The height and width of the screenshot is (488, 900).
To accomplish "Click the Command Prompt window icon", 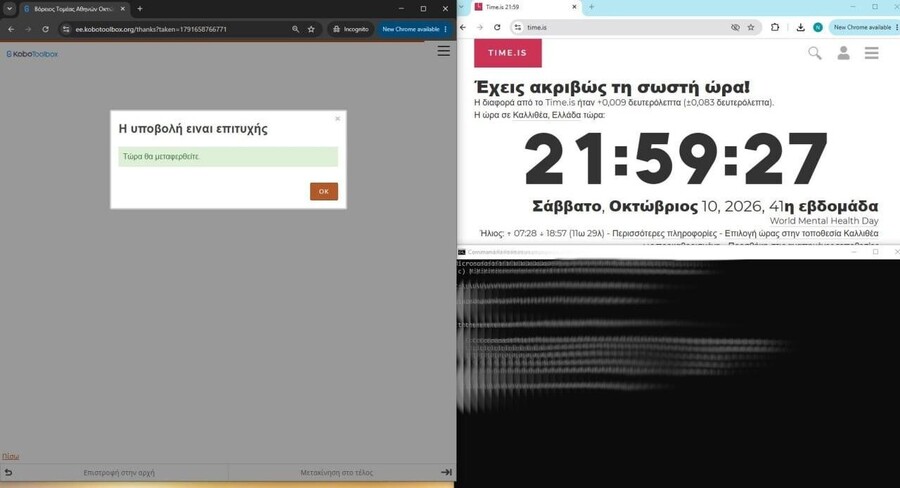I will click(461, 252).
